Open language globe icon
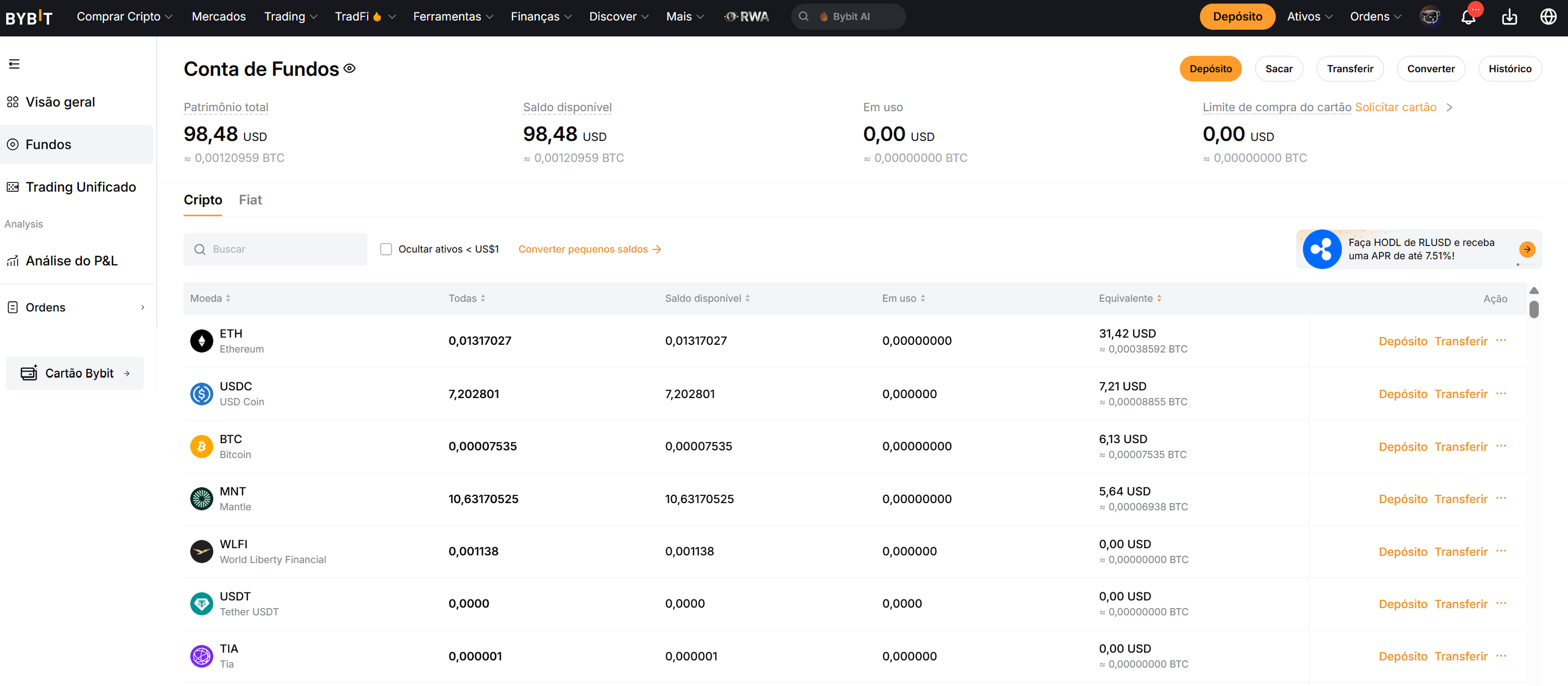This screenshot has width=1568, height=686. 1548,16
